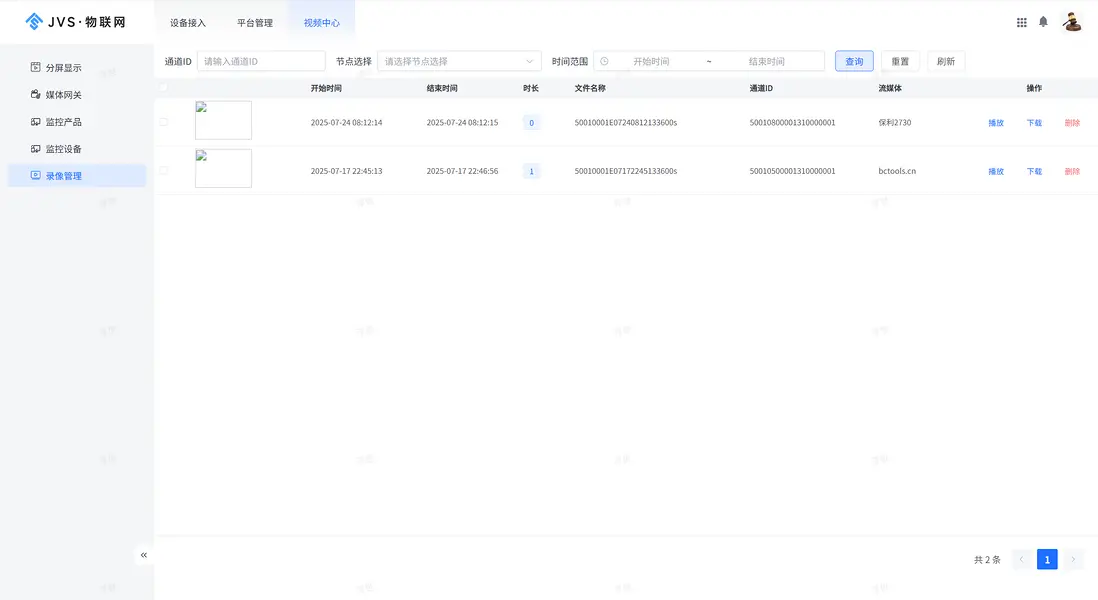Click the 时长 column header

point(531,88)
